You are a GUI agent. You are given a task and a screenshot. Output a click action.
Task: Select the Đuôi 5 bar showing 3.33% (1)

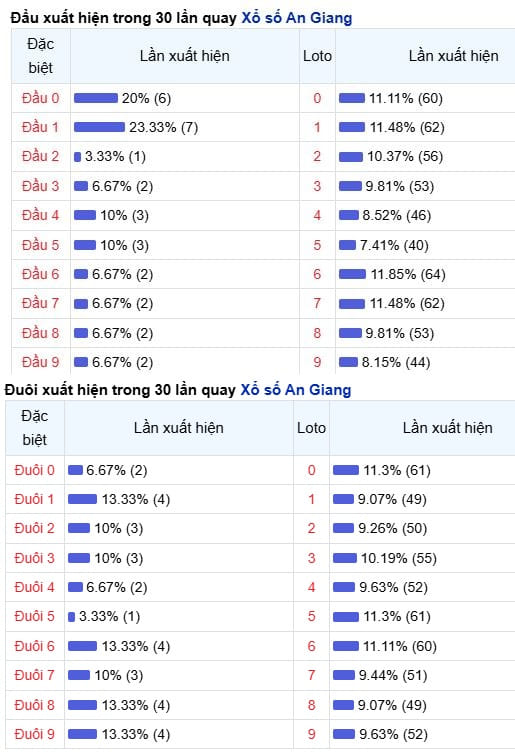click(x=72, y=616)
